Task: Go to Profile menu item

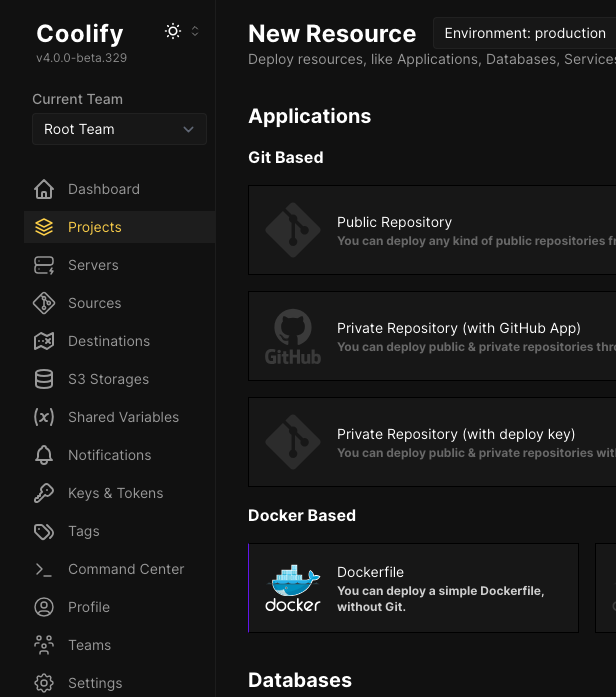Action: (120, 607)
